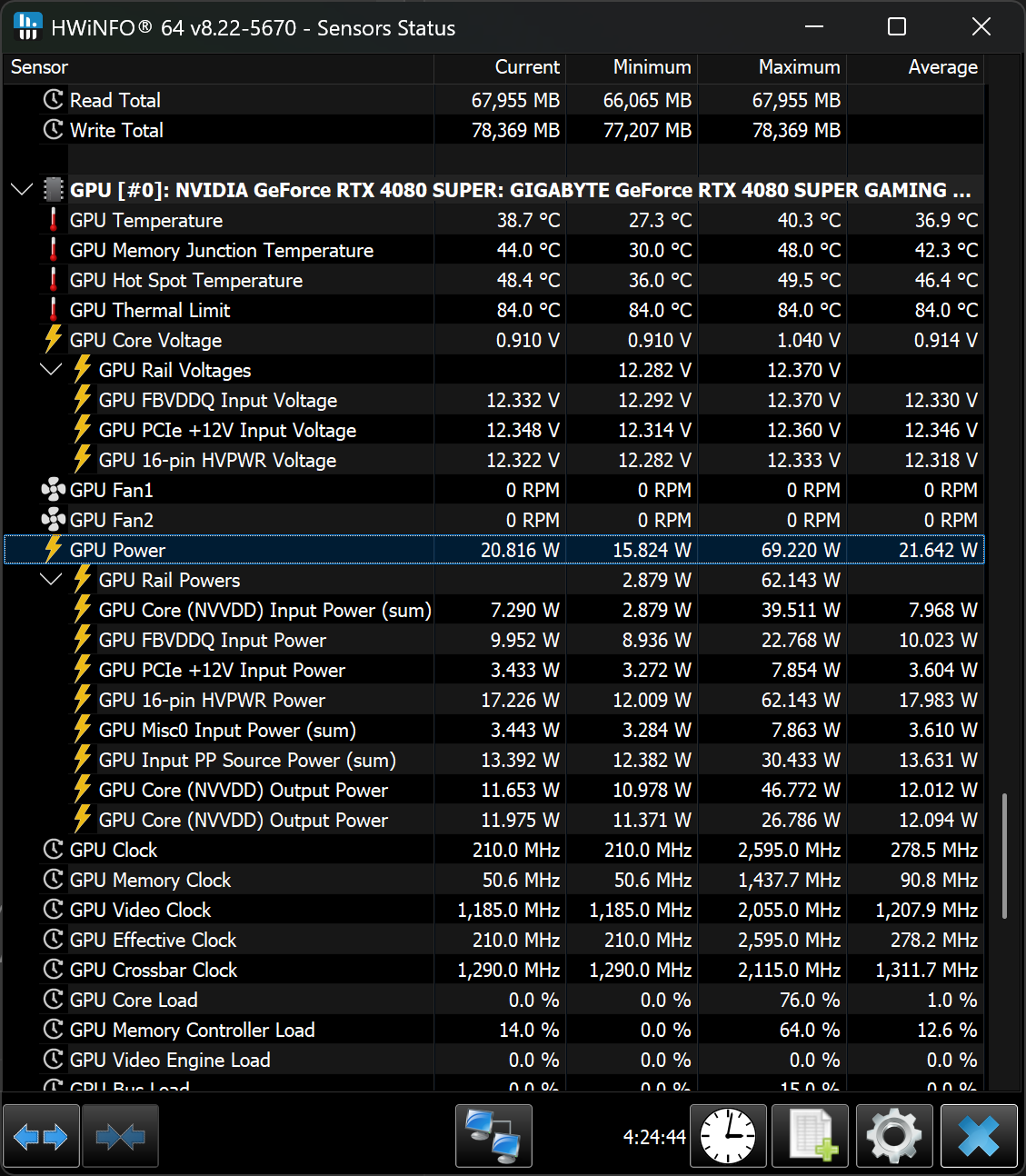Click GPU Clock maximum value 2,595.0 MHz
Screen dimensions: 1026x1176
tap(789, 850)
